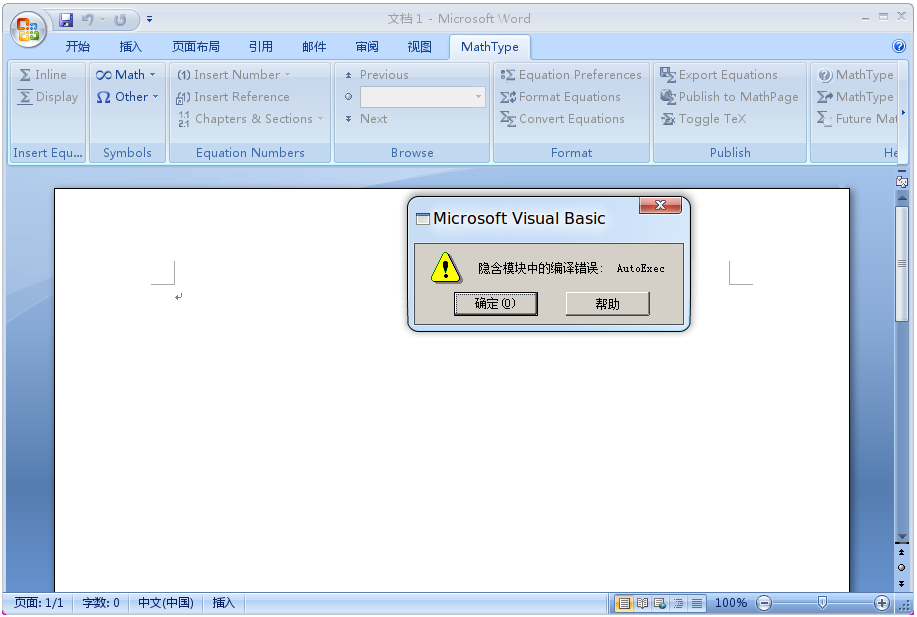Click Select Browse Object circle button

[x=901, y=567]
